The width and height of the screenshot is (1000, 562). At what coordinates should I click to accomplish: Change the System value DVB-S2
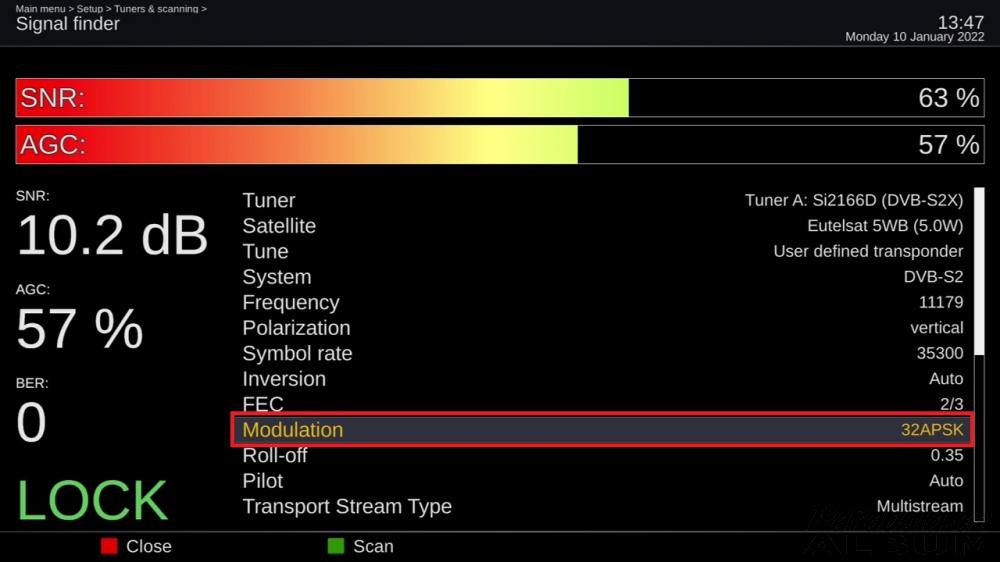602,277
